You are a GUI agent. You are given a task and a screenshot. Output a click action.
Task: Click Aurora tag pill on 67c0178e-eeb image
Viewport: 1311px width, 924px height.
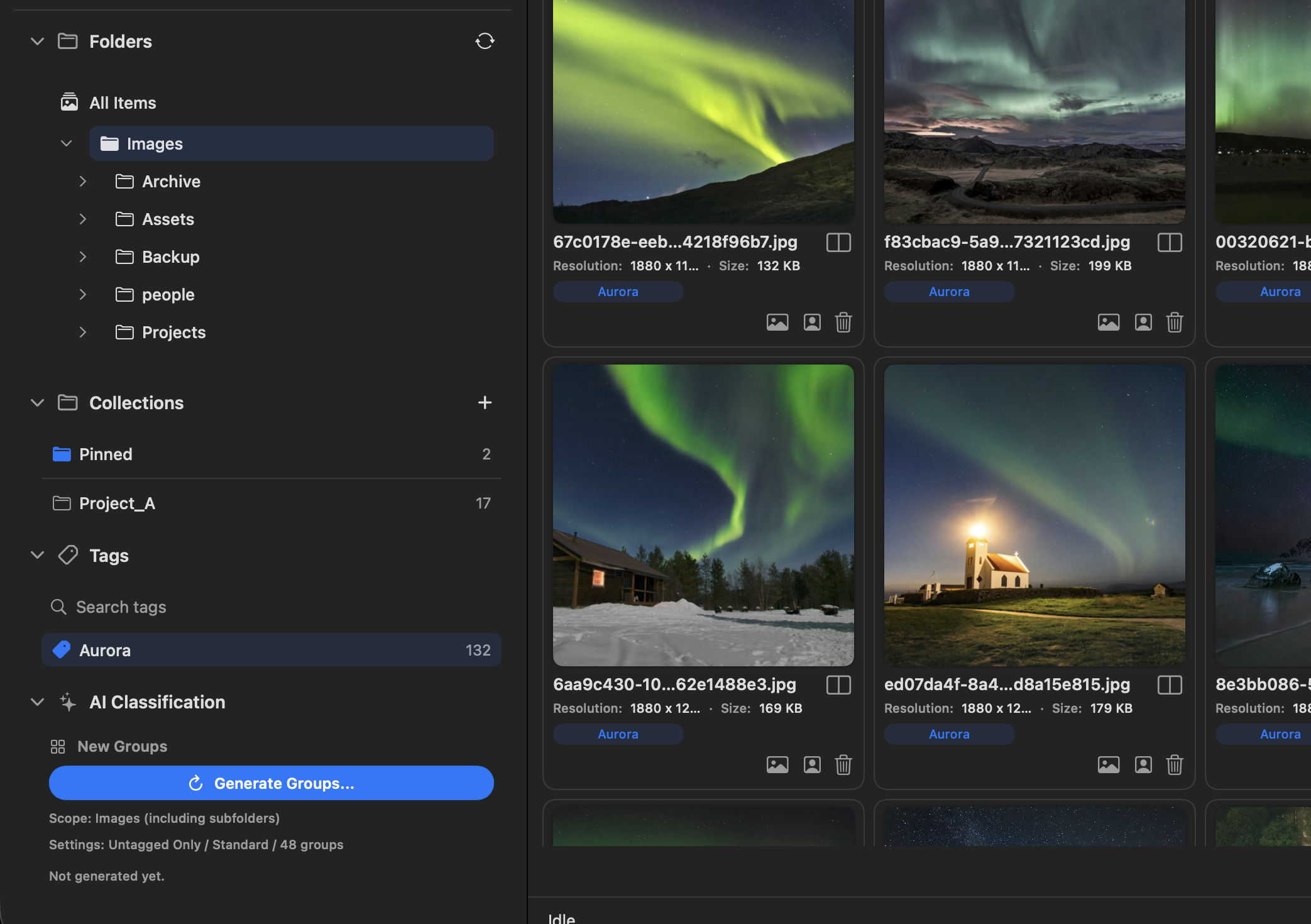click(618, 292)
